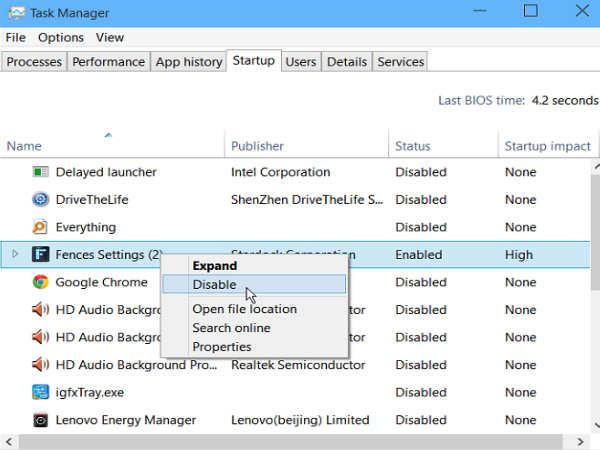Choose Search online in context menu
This screenshot has height=450, width=600.
coord(254,328)
